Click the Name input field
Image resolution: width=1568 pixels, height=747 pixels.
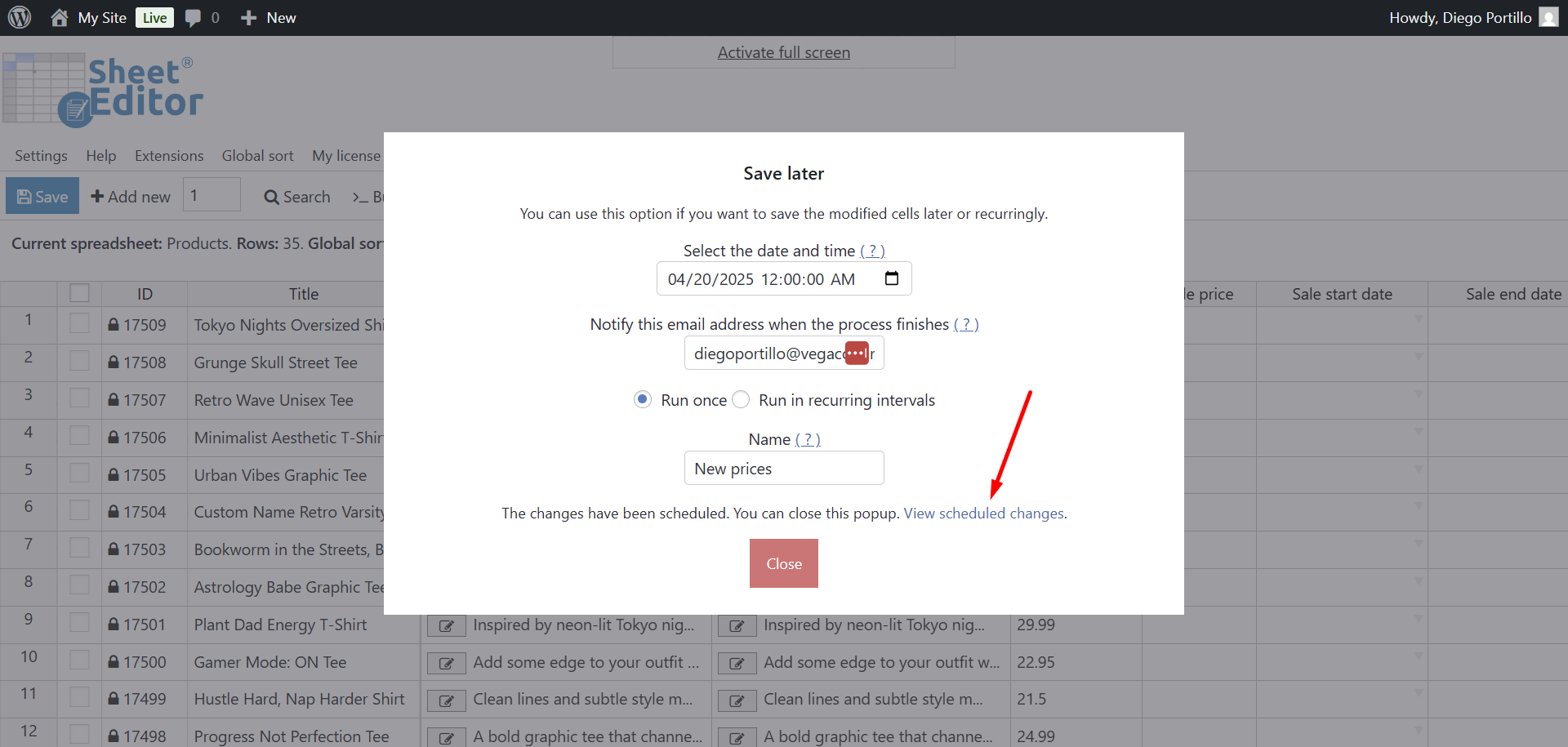[784, 469]
